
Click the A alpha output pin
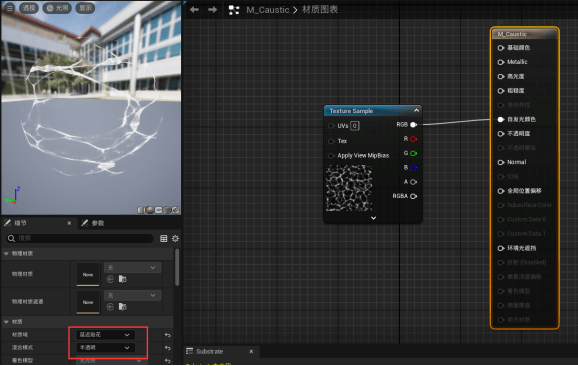[414, 182]
